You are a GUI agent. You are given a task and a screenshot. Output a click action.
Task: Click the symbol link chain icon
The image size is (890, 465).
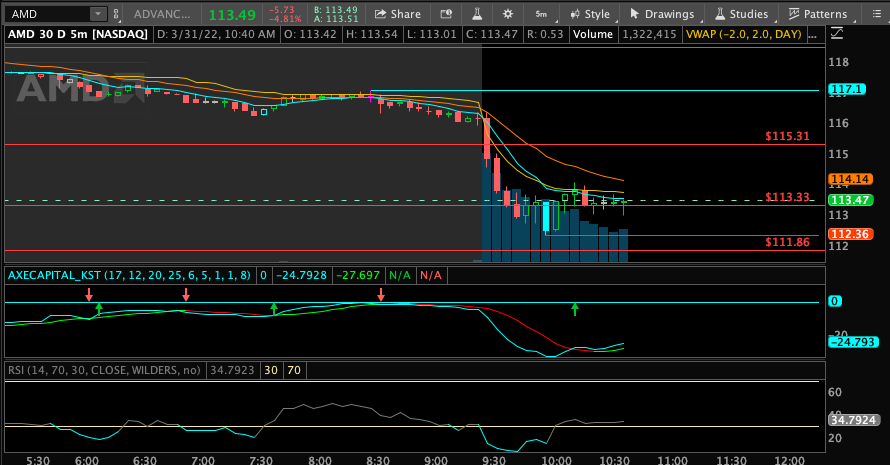116,14
